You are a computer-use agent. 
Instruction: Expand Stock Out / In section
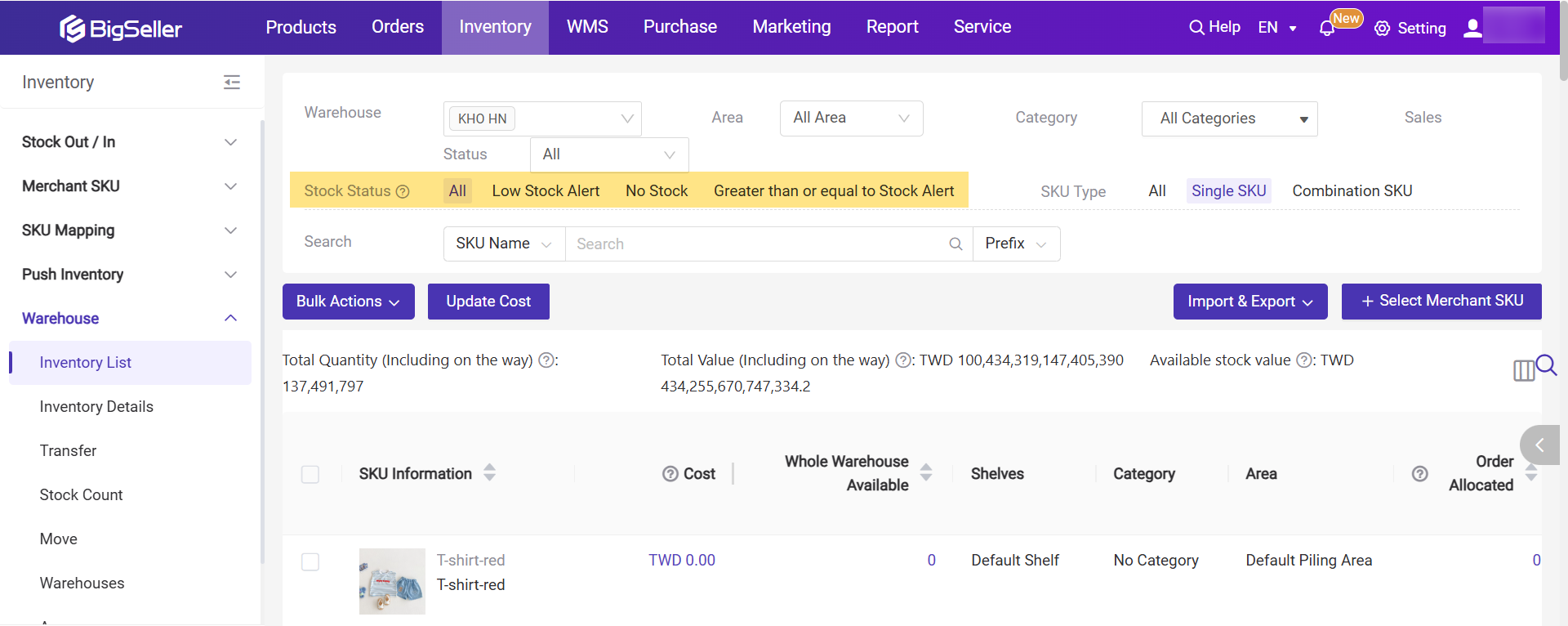[131, 142]
